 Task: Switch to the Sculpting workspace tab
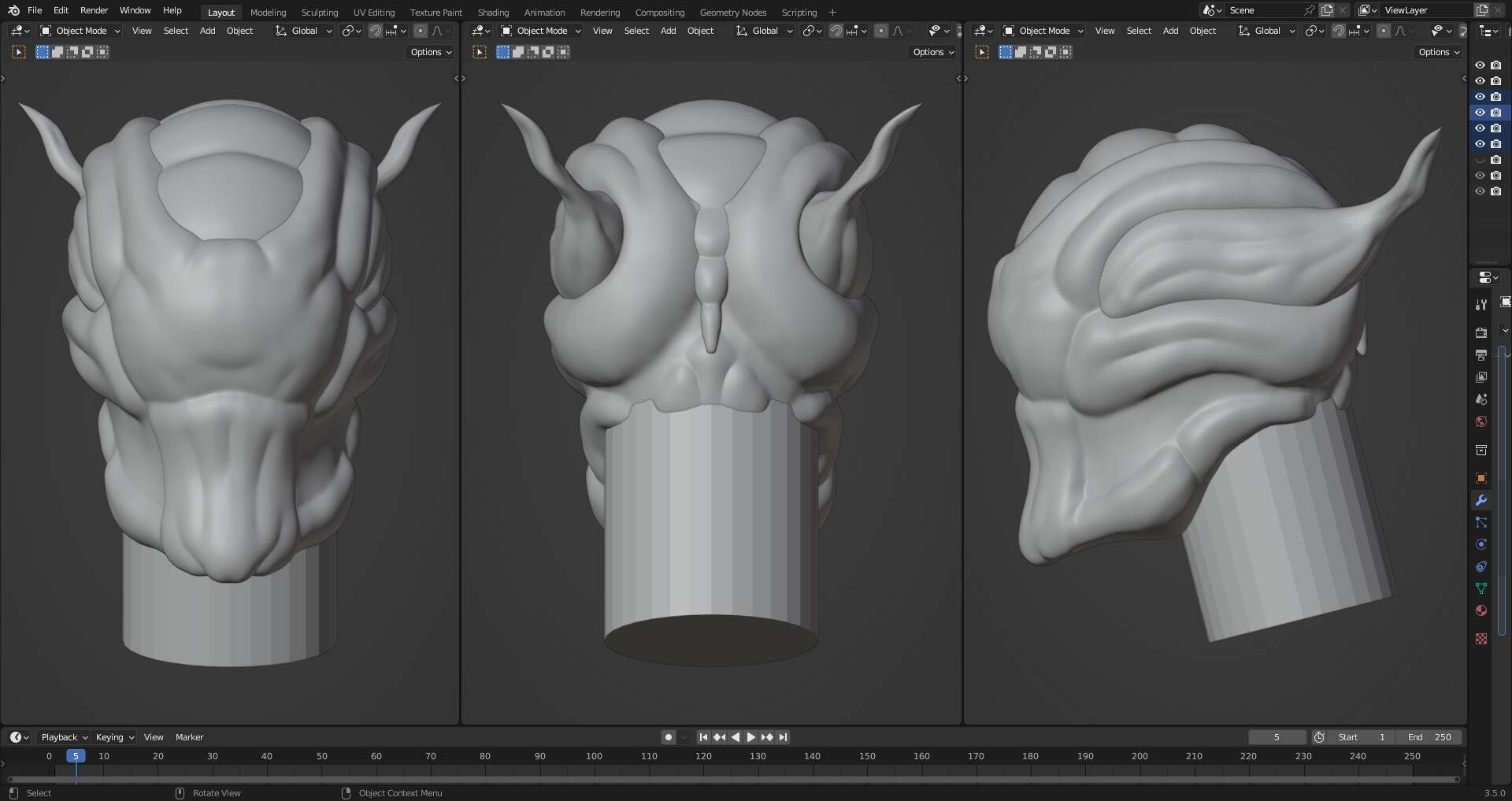point(320,12)
